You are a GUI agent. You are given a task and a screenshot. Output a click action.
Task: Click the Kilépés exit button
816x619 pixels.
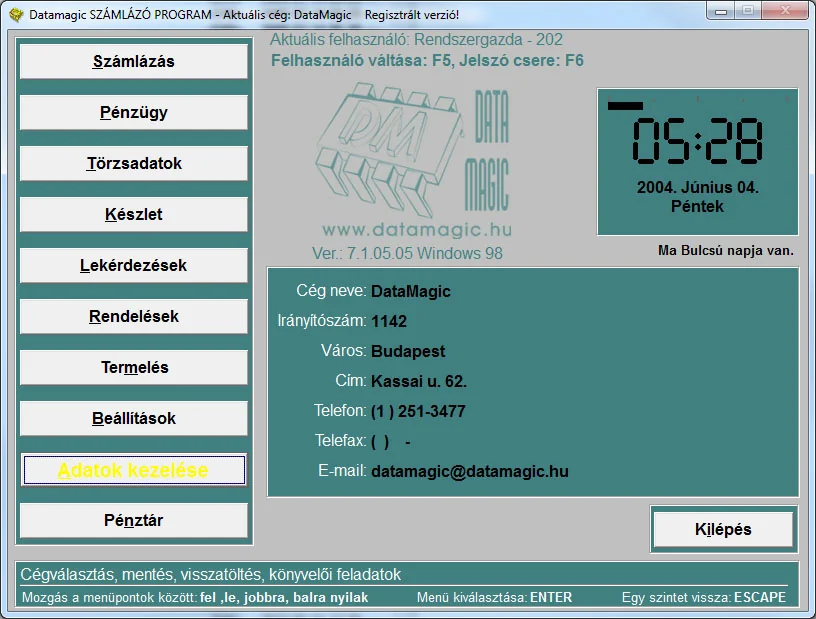(723, 529)
